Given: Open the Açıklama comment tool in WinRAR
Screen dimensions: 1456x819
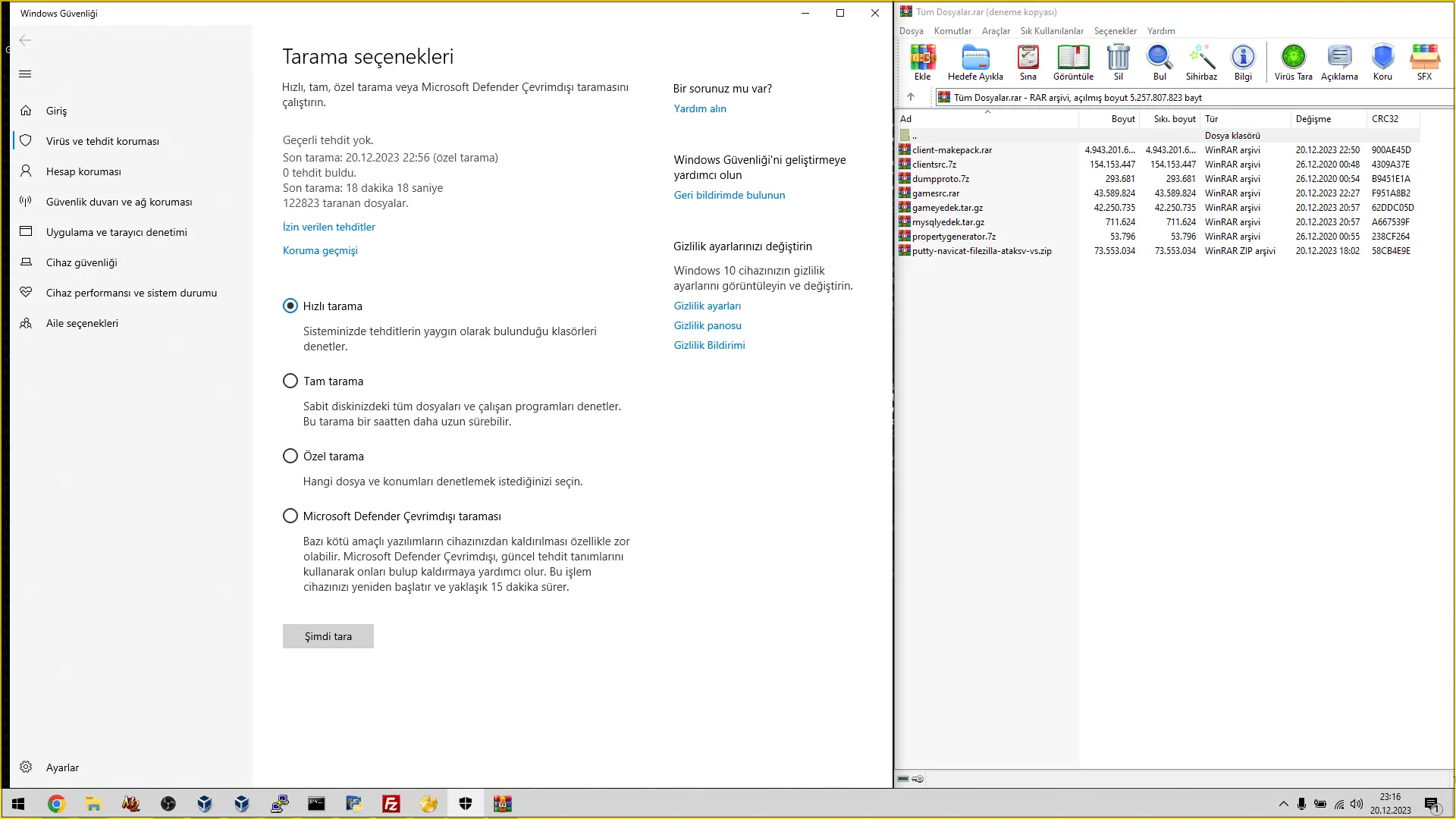Looking at the screenshot, I should [1339, 62].
